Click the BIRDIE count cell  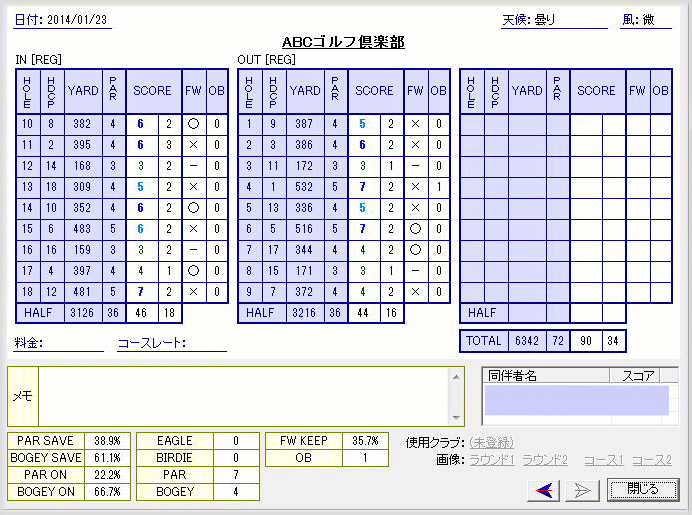click(236, 458)
